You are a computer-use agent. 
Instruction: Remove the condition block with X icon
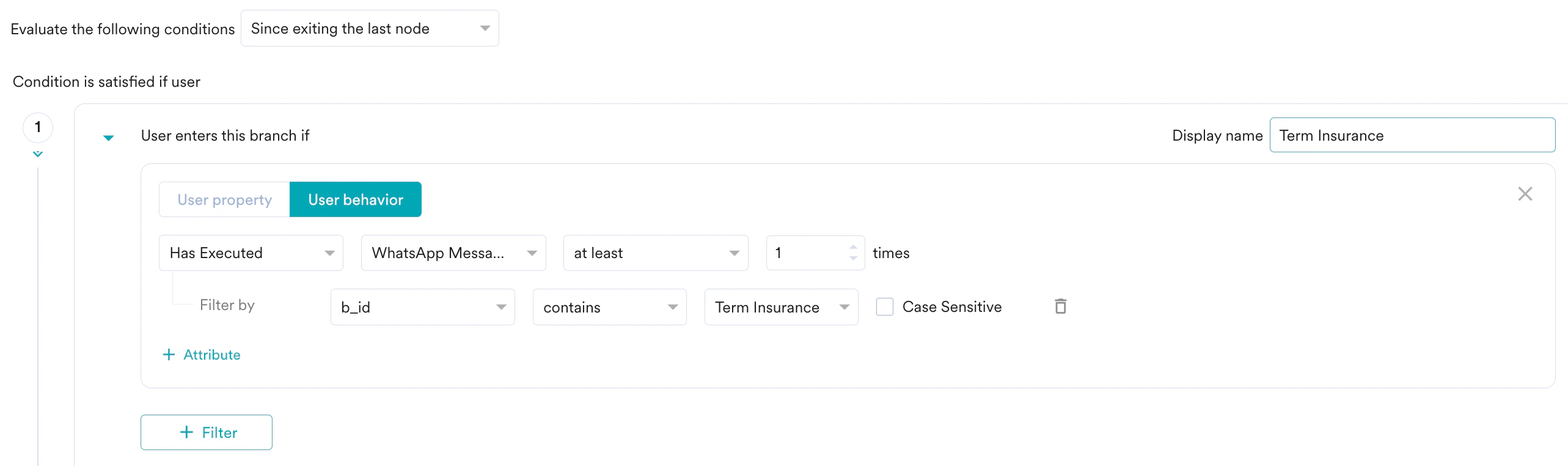pos(1525,194)
